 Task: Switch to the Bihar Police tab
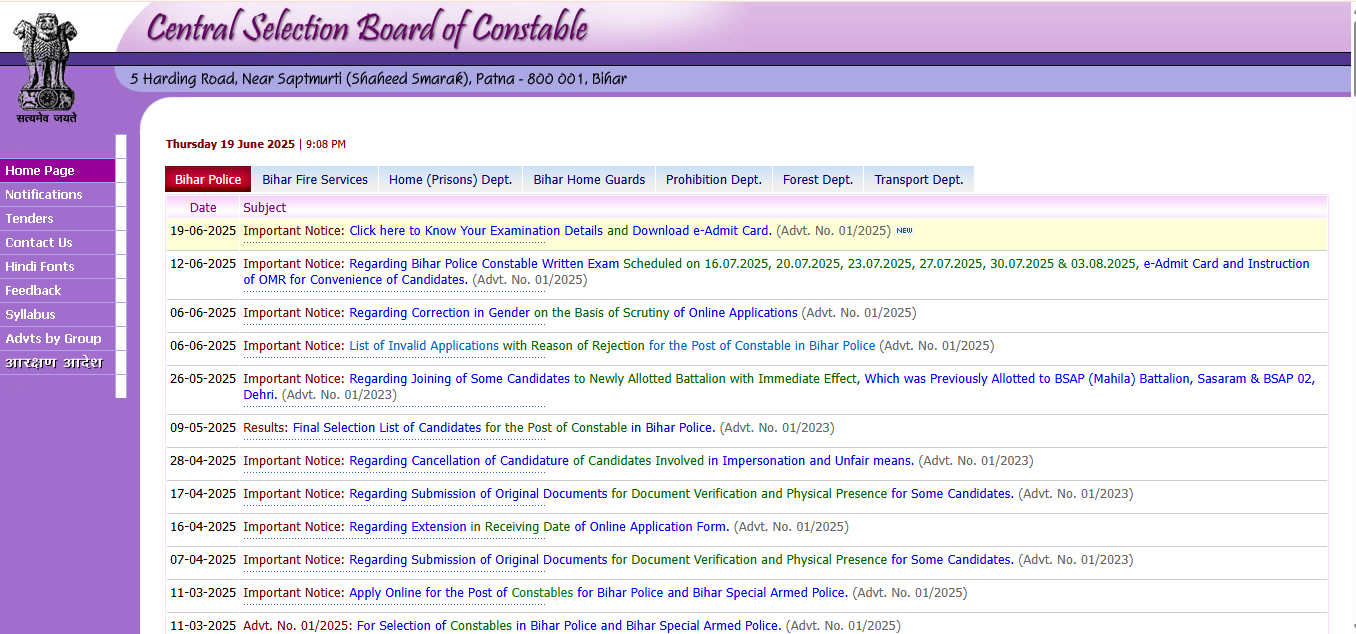click(x=208, y=180)
